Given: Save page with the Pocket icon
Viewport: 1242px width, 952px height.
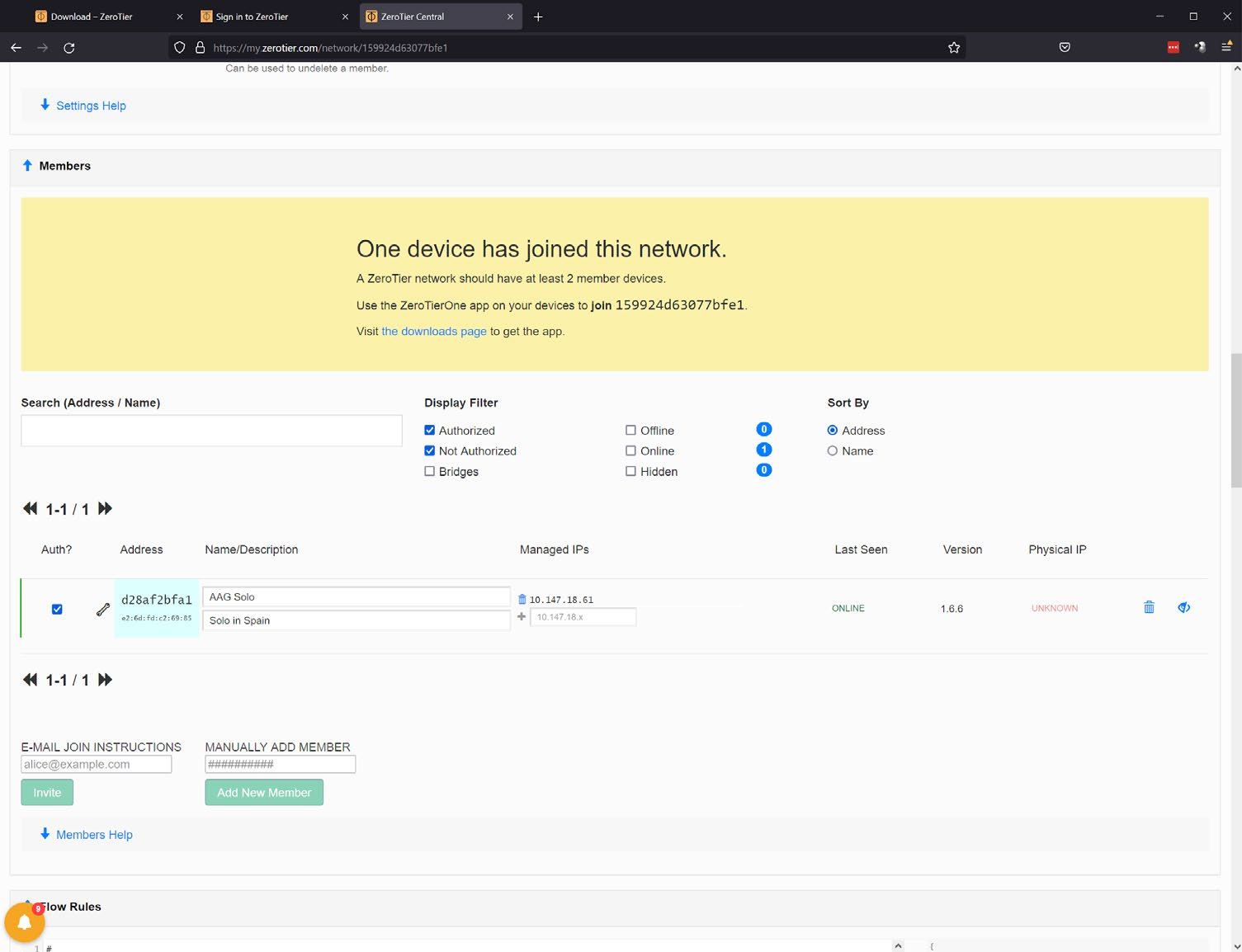Looking at the screenshot, I should (x=1065, y=48).
